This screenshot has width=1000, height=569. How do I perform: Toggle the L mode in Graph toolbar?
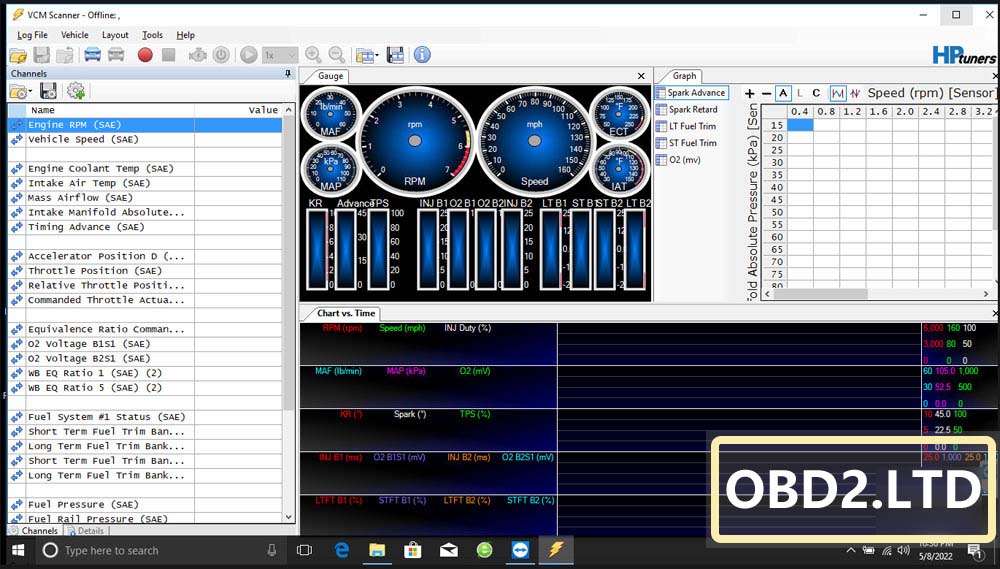pyautogui.click(x=800, y=93)
